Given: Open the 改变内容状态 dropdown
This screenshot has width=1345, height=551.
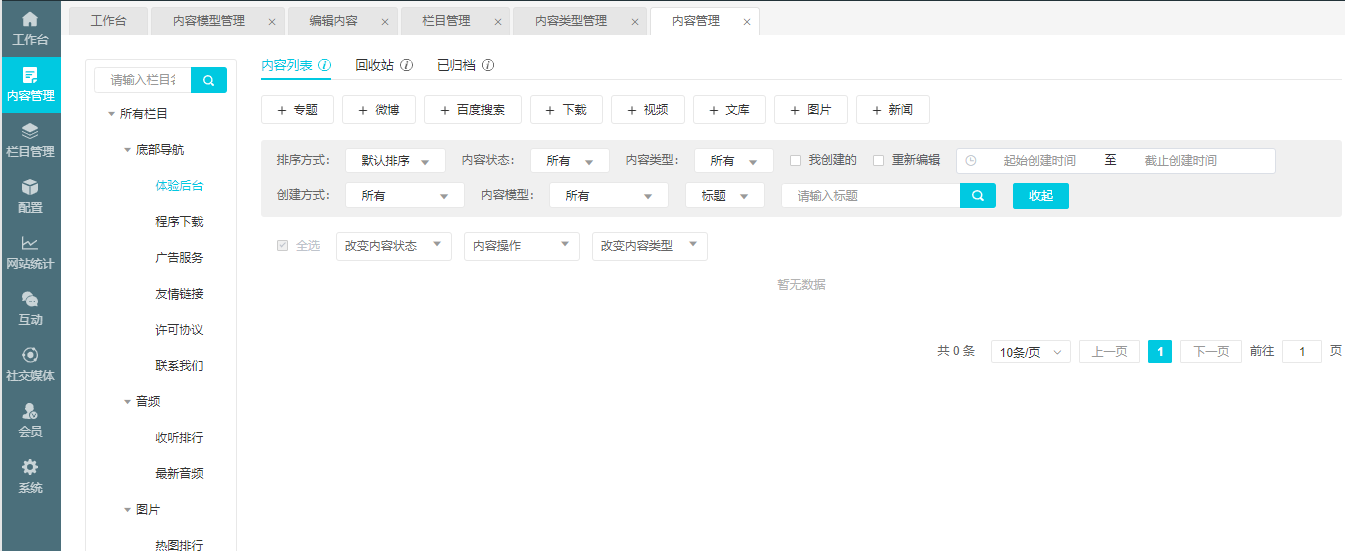Looking at the screenshot, I should [394, 246].
